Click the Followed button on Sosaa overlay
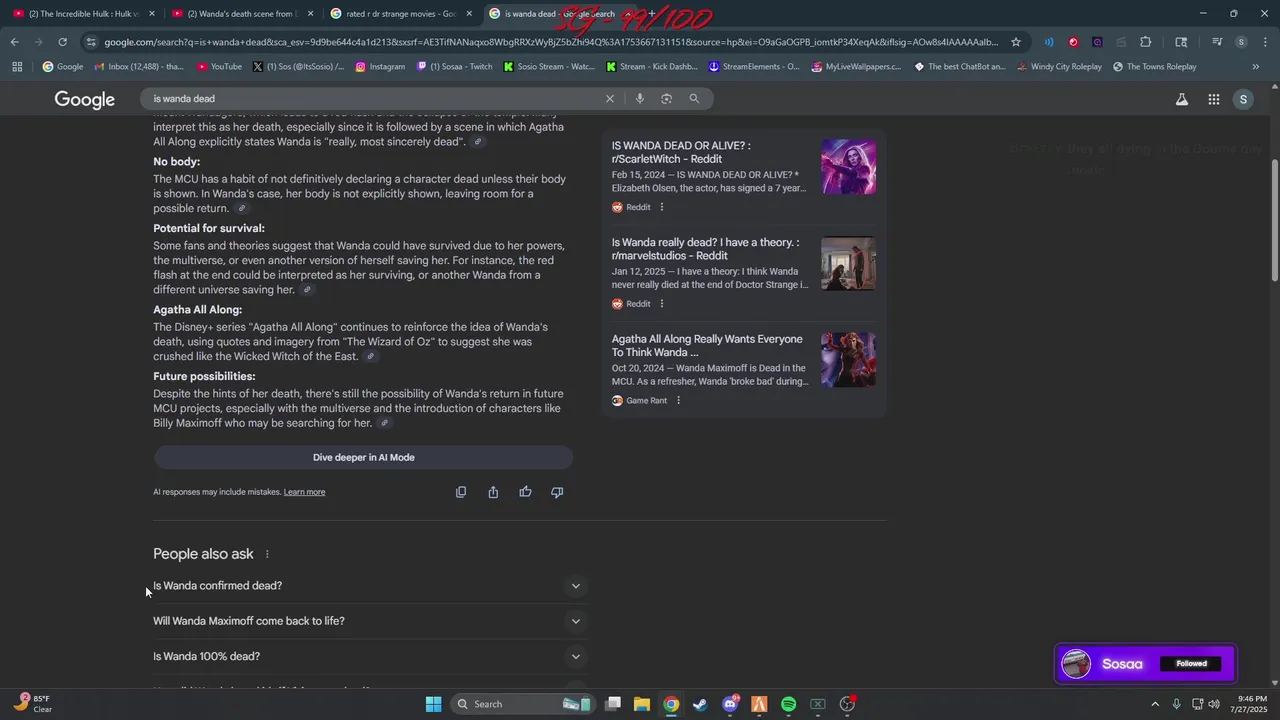The width and height of the screenshot is (1280, 720). click(1191, 664)
